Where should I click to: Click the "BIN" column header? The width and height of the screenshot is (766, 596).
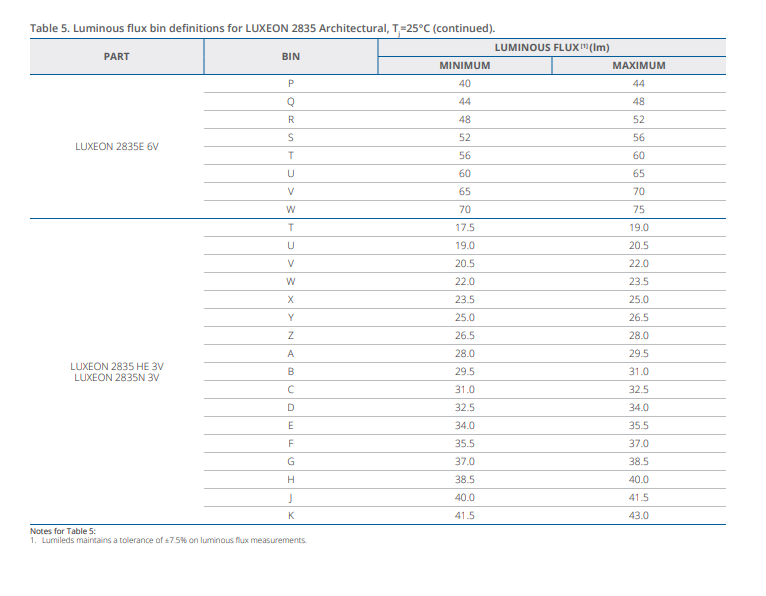291,57
